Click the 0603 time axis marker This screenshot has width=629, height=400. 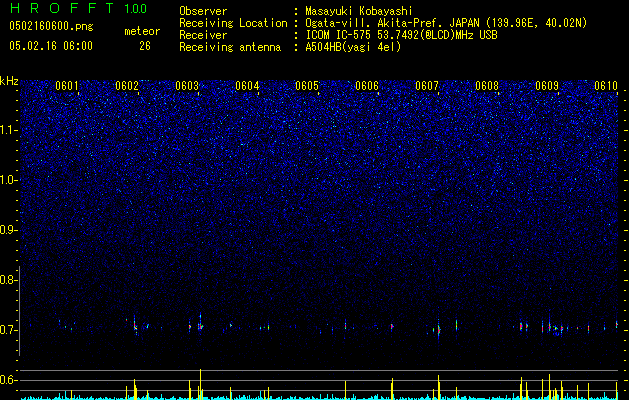pyautogui.click(x=187, y=86)
